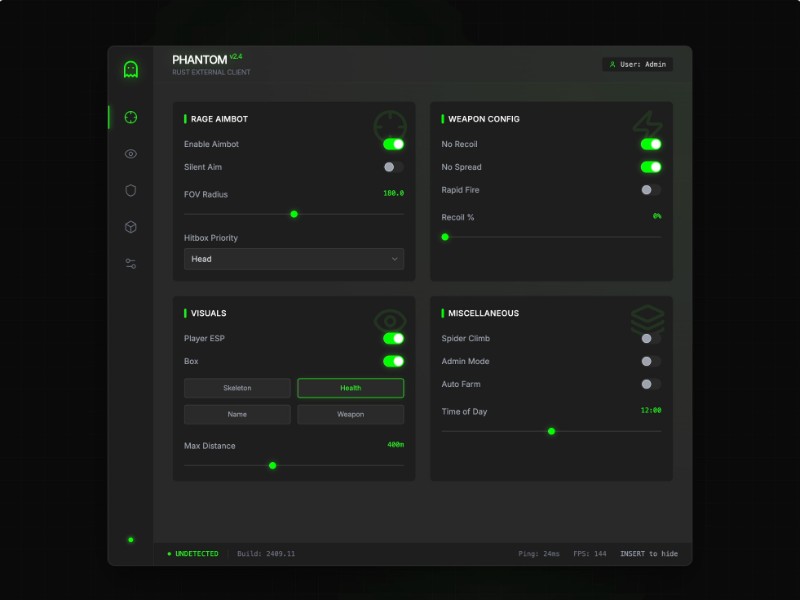Viewport: 800px width, 600px height.
Task: Select the Skeleton ESP tab
Action: click(x=237, y=388)
